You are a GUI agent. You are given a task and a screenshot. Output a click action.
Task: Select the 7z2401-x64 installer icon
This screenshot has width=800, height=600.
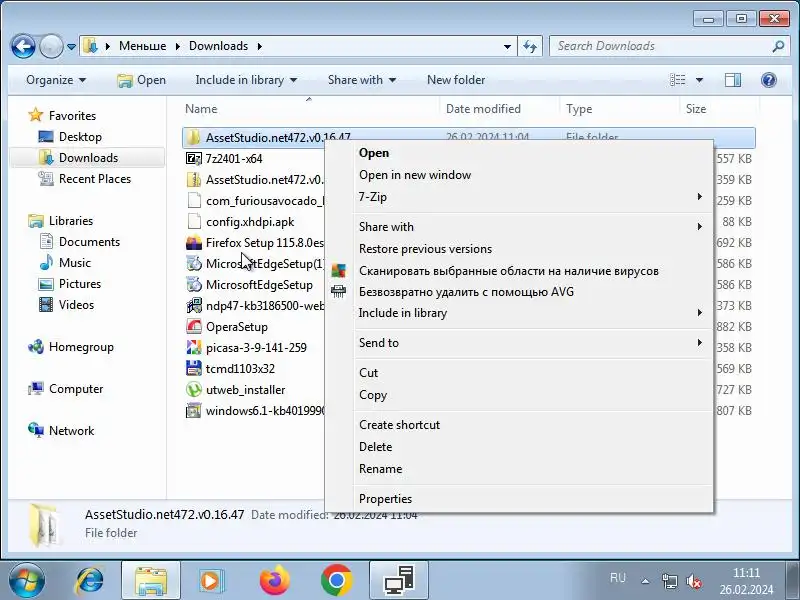point(193,159)
